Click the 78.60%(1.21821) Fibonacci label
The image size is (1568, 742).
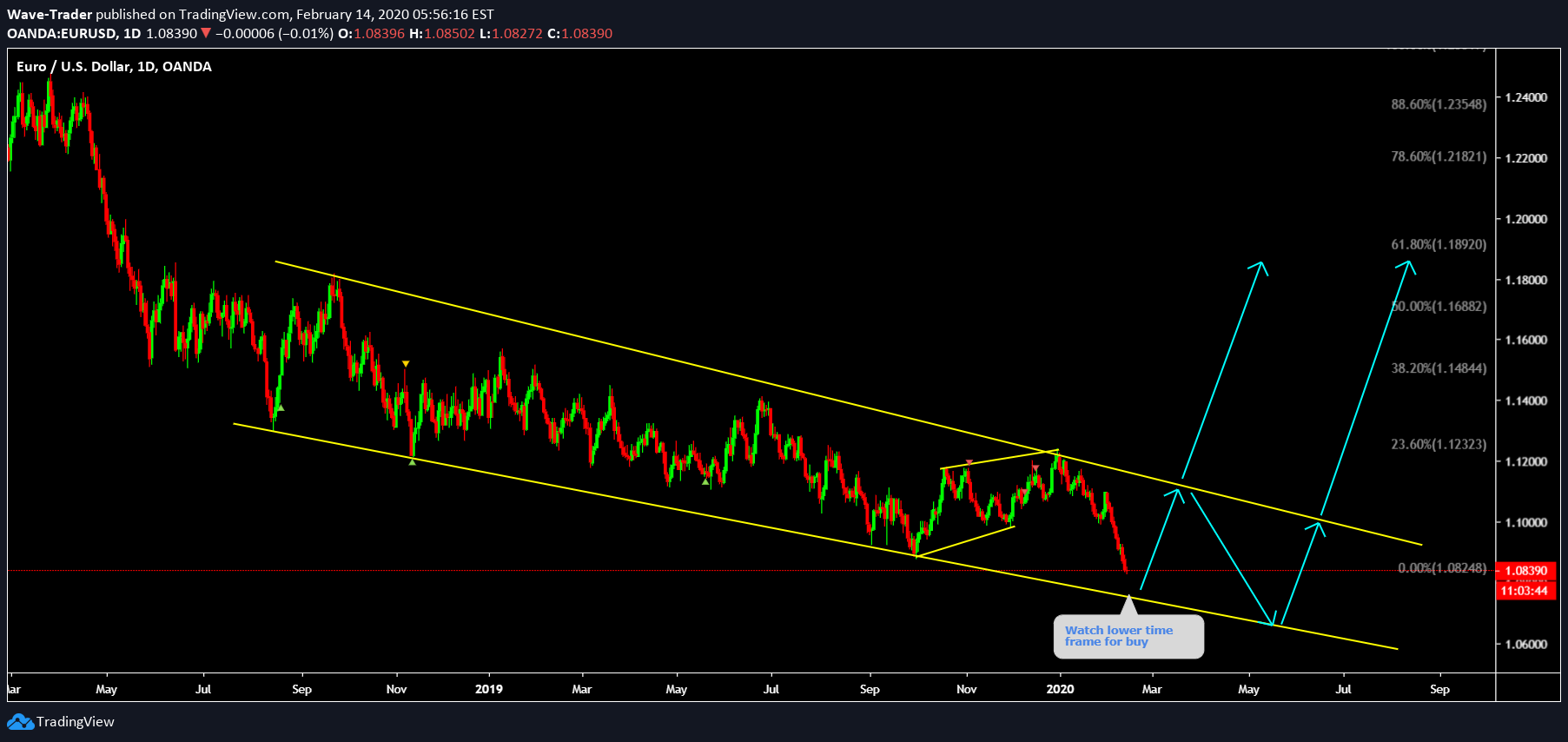tap(1439, 156)
